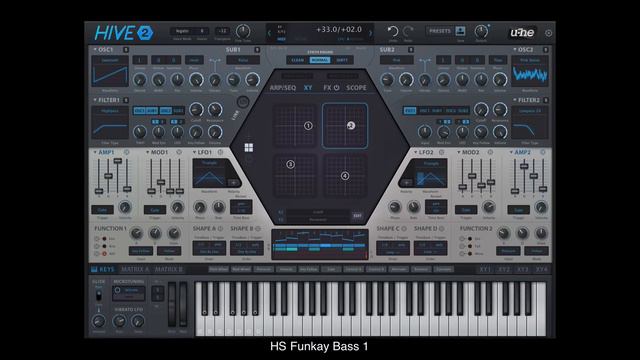Click the filter Link circle button
This screenshot has width=640, height=360.
243,102
